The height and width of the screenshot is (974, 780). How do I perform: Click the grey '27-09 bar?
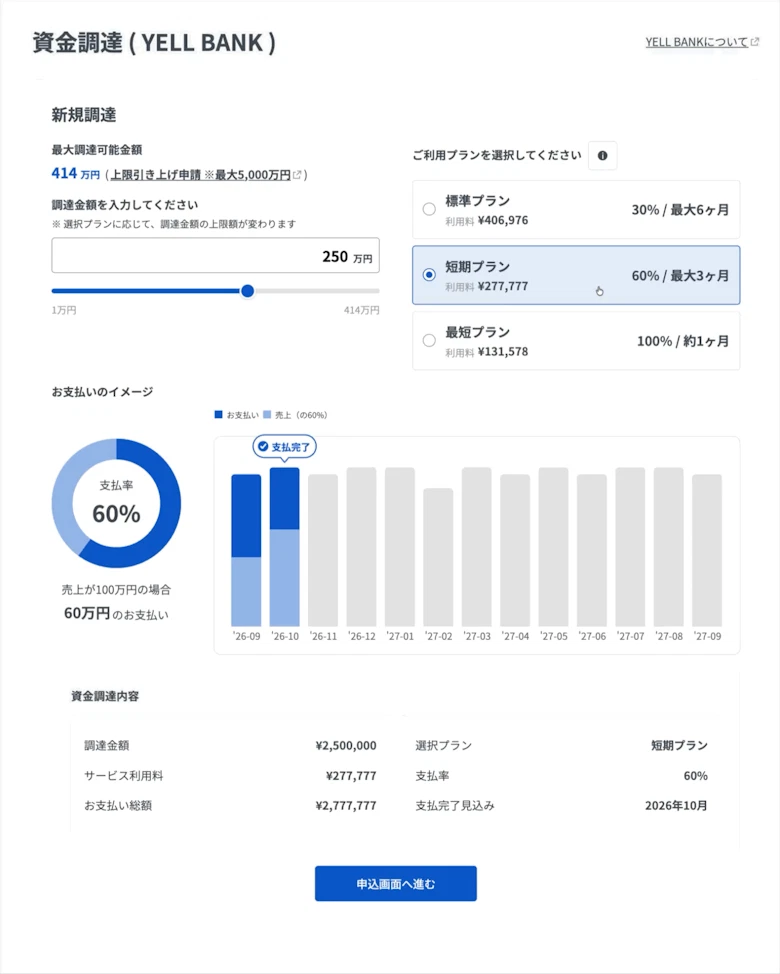(707, 550)
